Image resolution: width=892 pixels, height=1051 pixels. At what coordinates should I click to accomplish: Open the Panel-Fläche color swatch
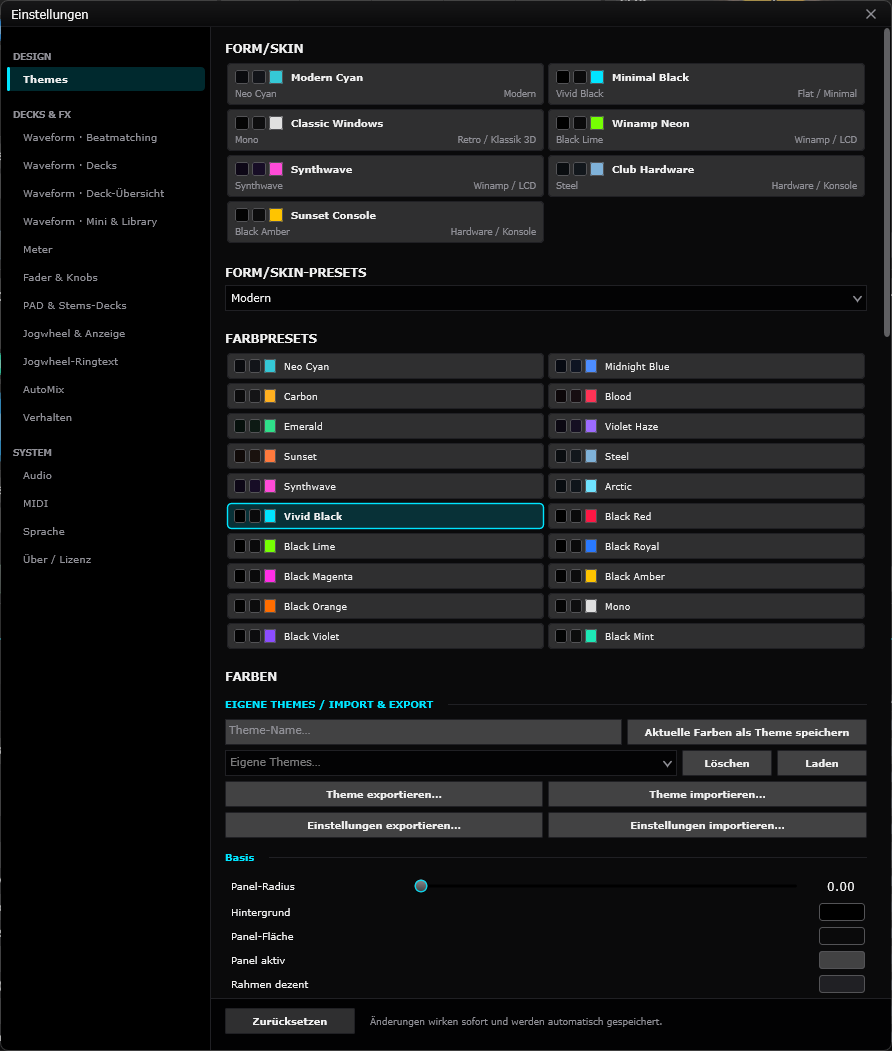click(842, 936)
